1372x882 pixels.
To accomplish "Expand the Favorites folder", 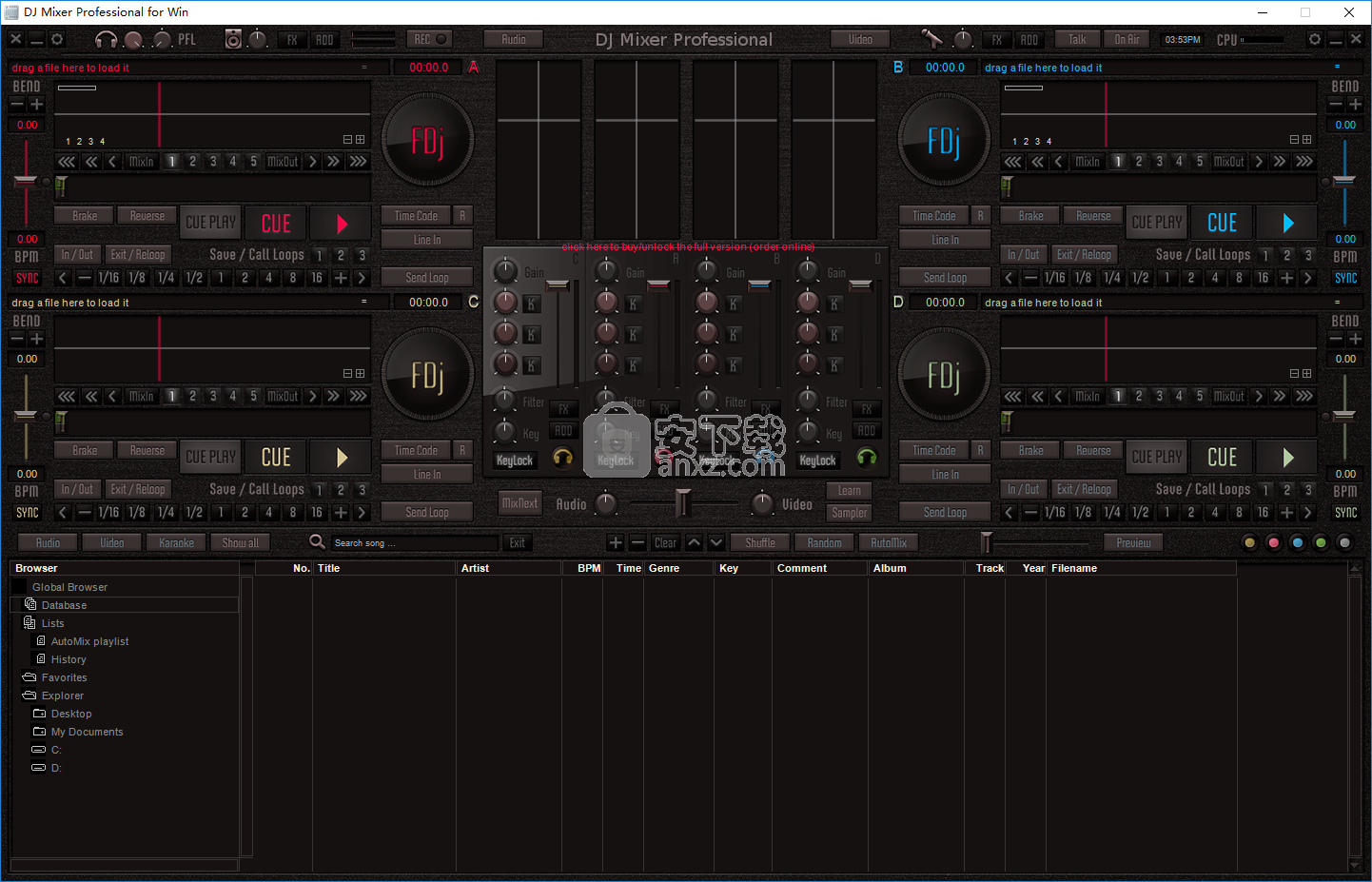I will 64,677.
